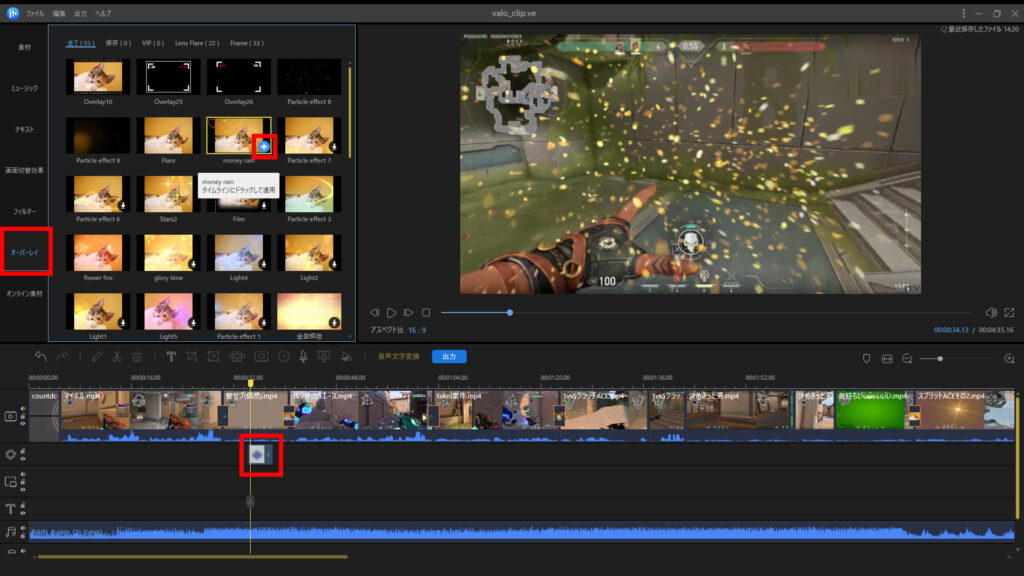Image resolution: width=1024 pixels, height=576 pixels.
Task: Toggle the music track lock
Action: [x=23, y=536]
